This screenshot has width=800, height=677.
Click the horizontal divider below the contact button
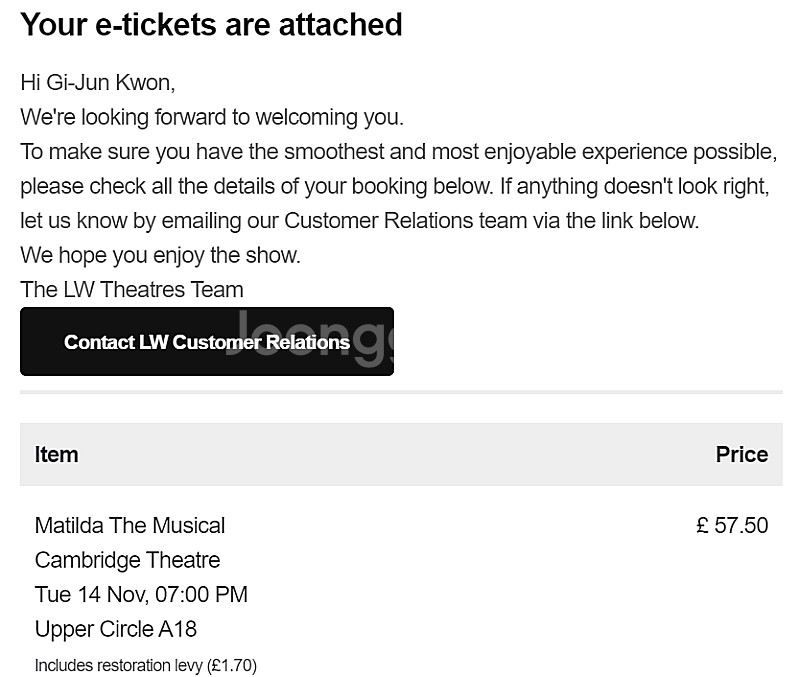coord(401,392)
